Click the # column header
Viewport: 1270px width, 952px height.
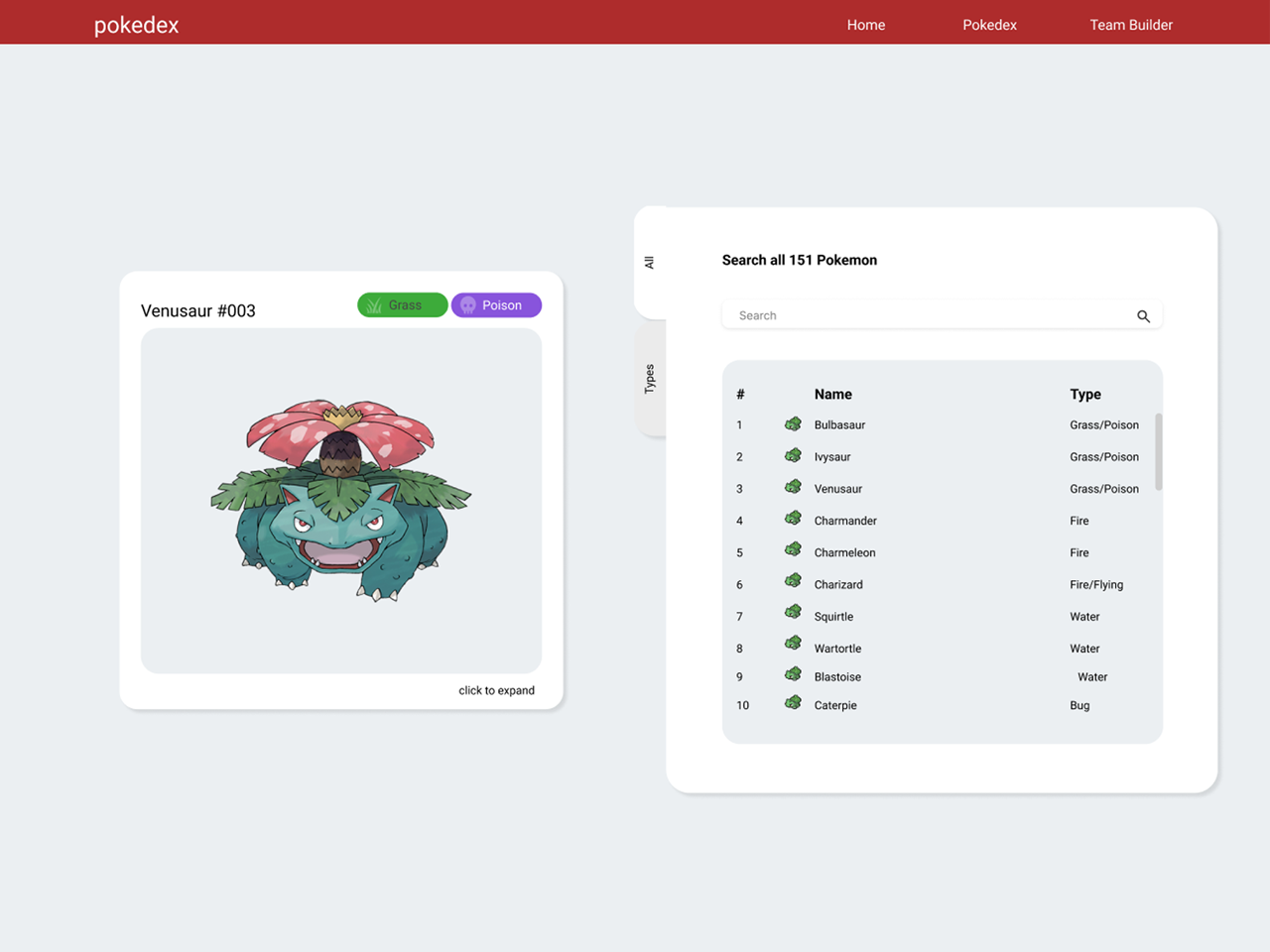tap(740, 394)
